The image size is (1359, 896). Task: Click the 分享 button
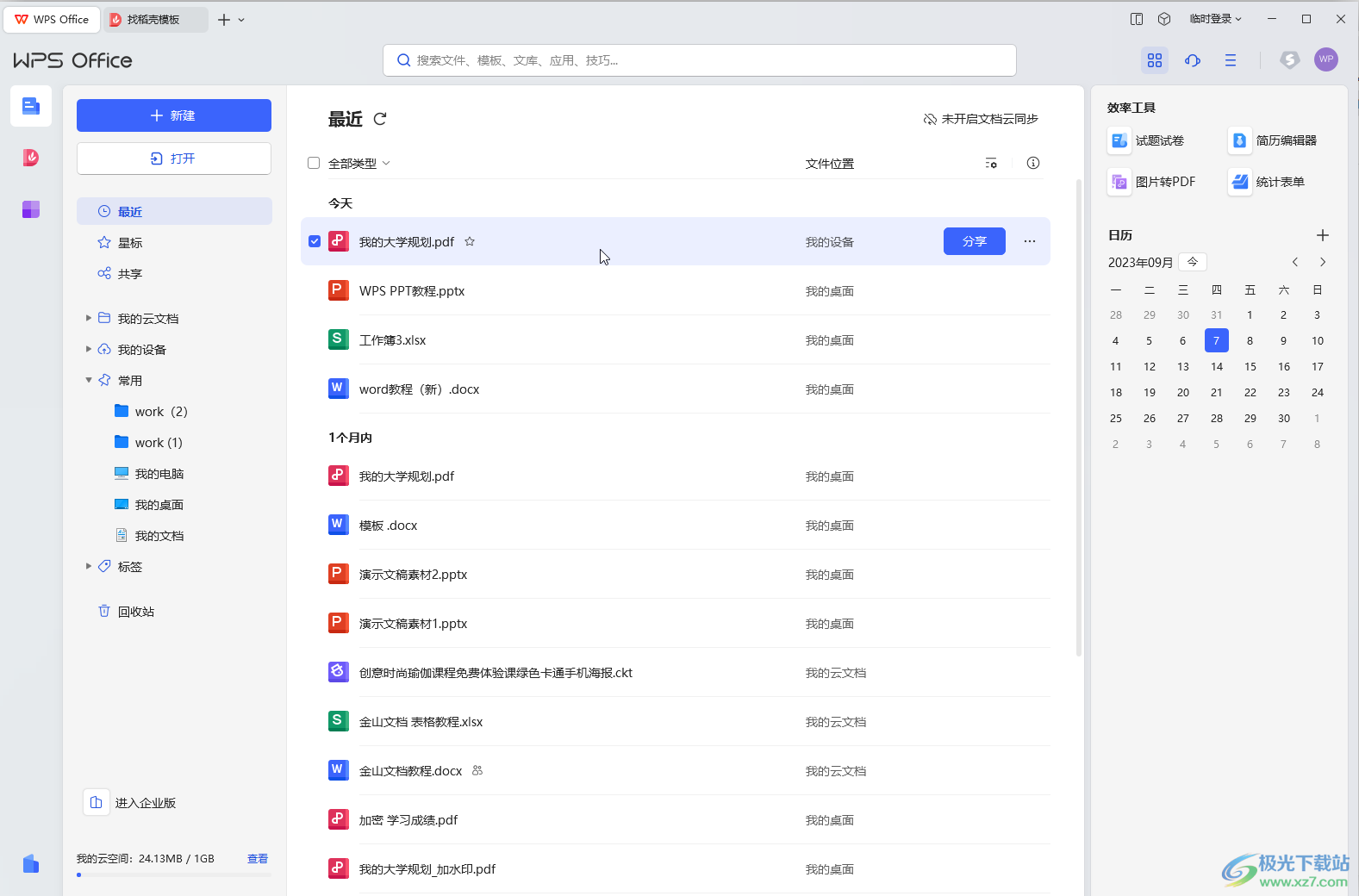coord(975,241)
